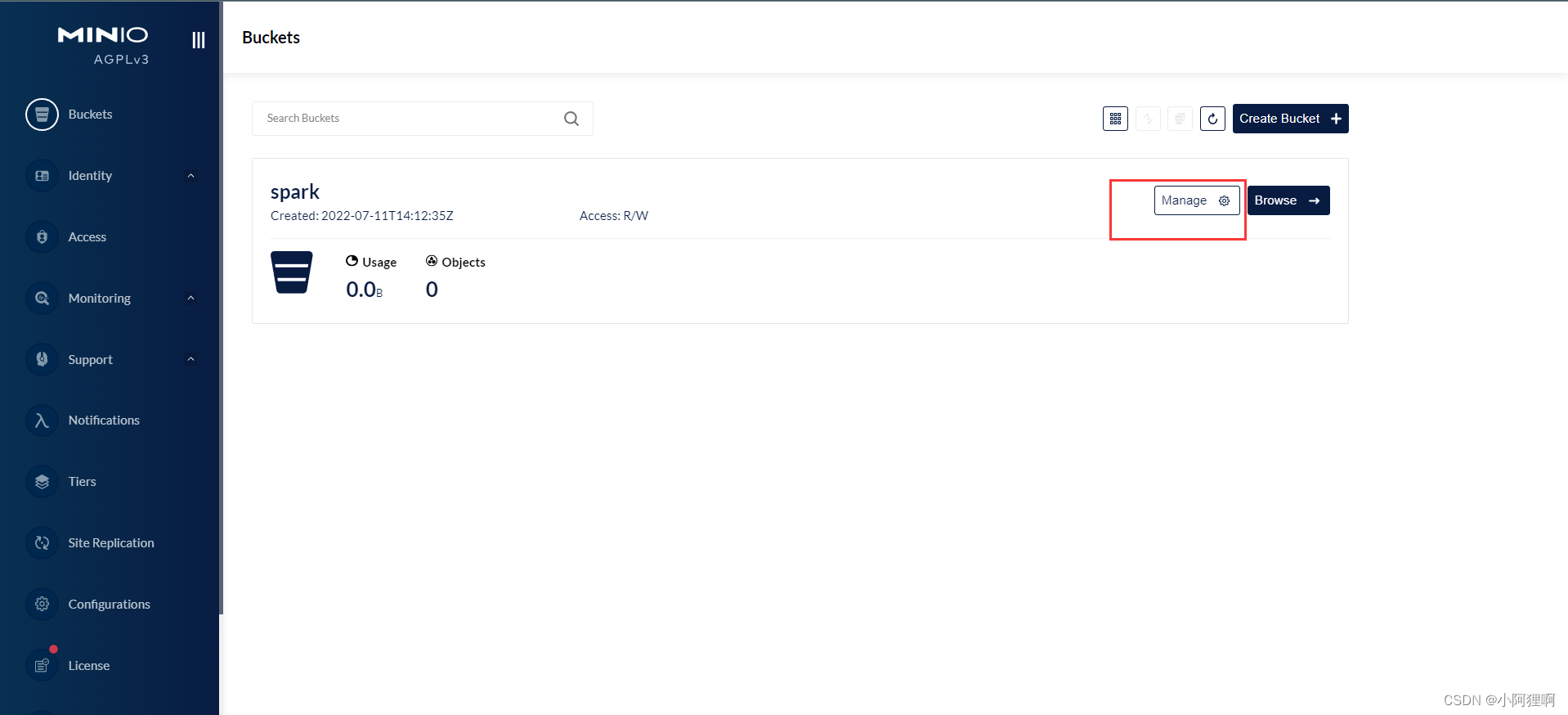
Task: Click the Site Replication sync icon
Action: (x=42, y=543)
